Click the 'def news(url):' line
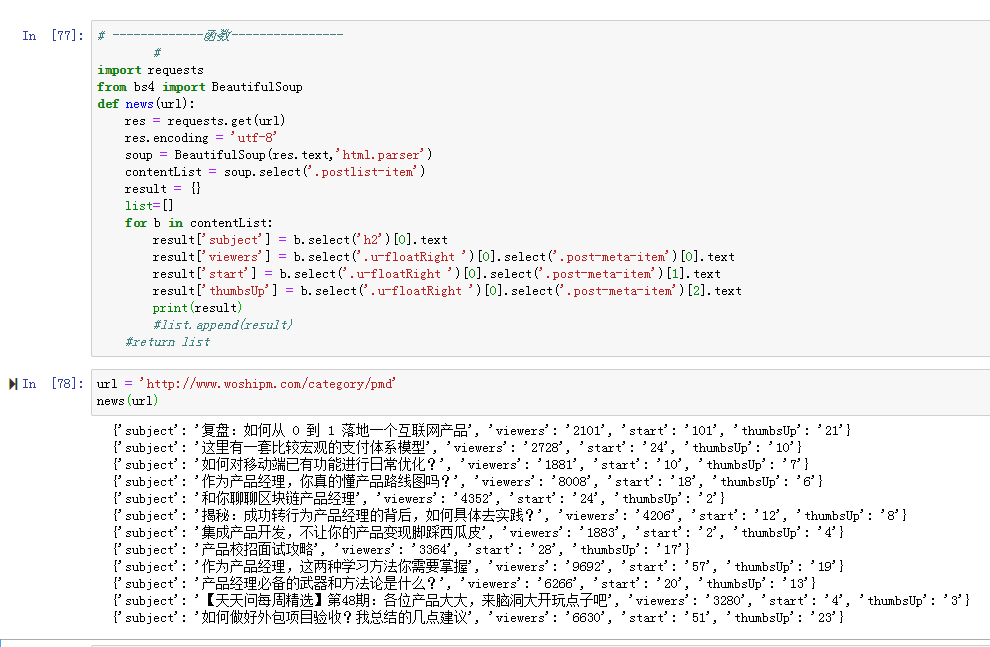Viewport: 990px width, 647px height. click(146, 104)
